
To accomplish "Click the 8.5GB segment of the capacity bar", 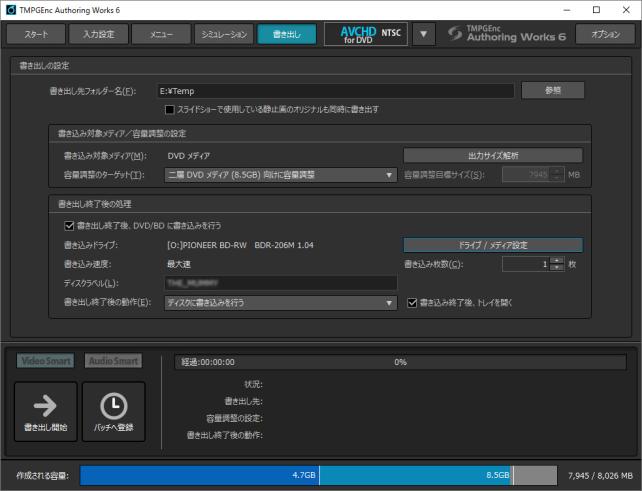I will pos(415,475).
